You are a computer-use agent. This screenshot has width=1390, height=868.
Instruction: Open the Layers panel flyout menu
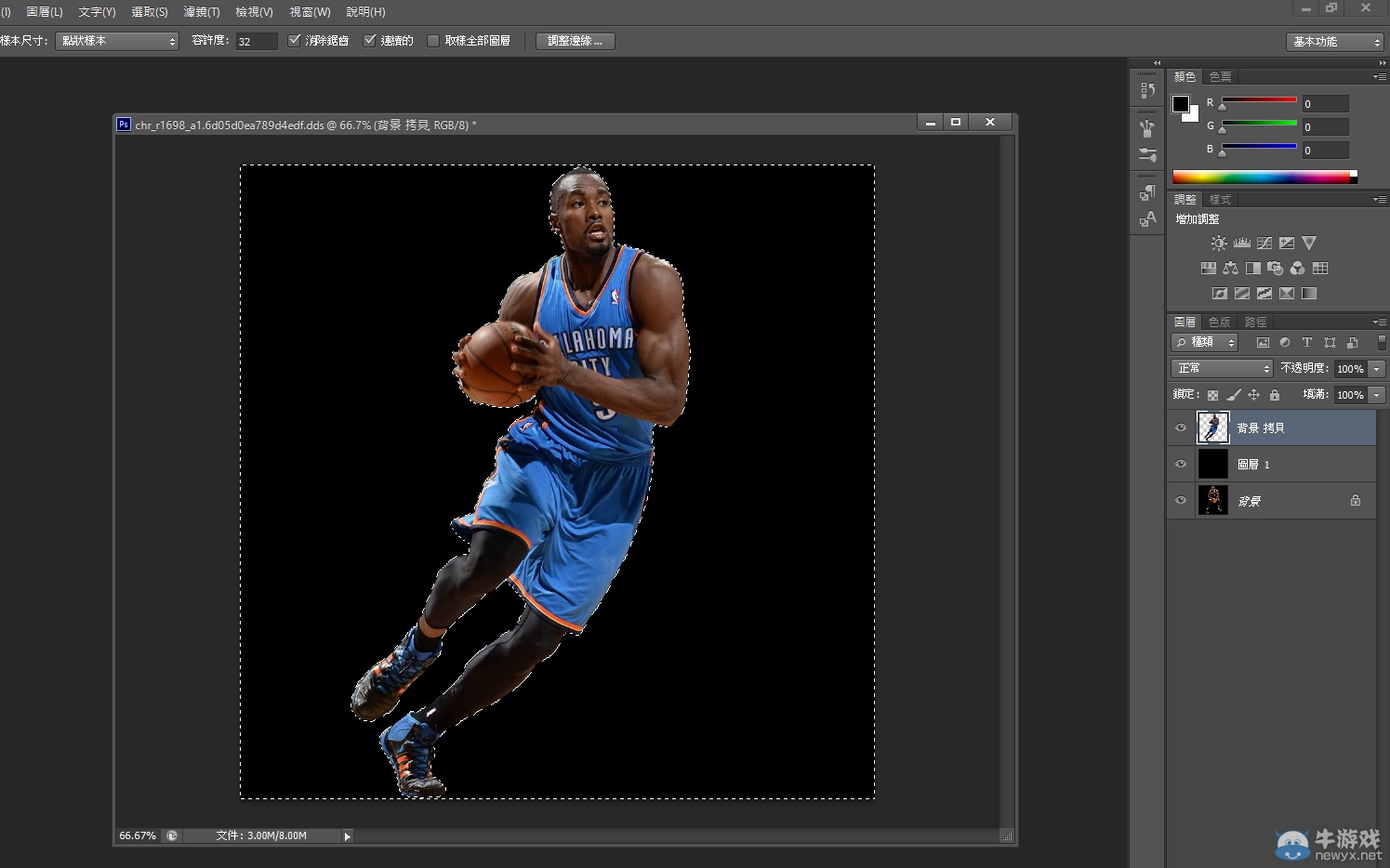click(1380, 322)
